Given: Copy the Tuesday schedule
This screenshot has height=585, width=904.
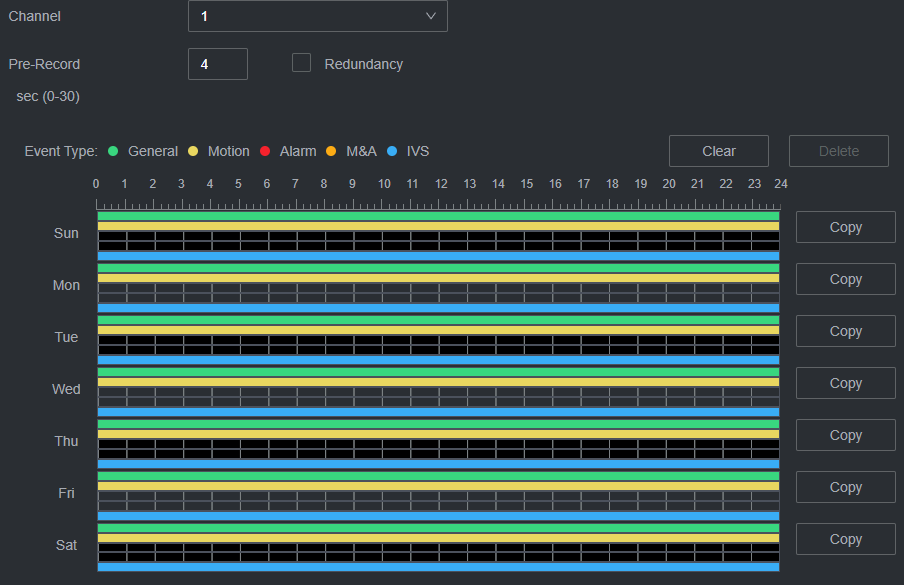Looking at the screenshot, I should pyautogui.click(x=845, y=331).
